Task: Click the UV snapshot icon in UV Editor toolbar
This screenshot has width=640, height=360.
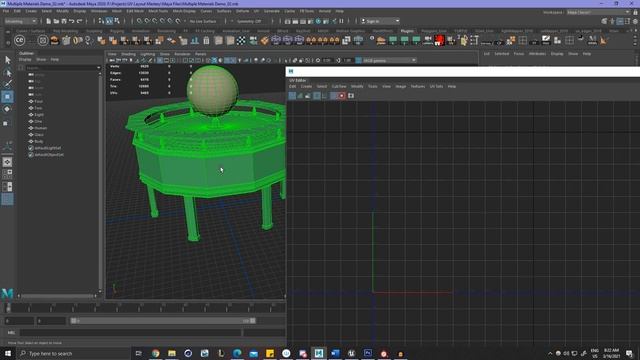Action: click(351, 96)
